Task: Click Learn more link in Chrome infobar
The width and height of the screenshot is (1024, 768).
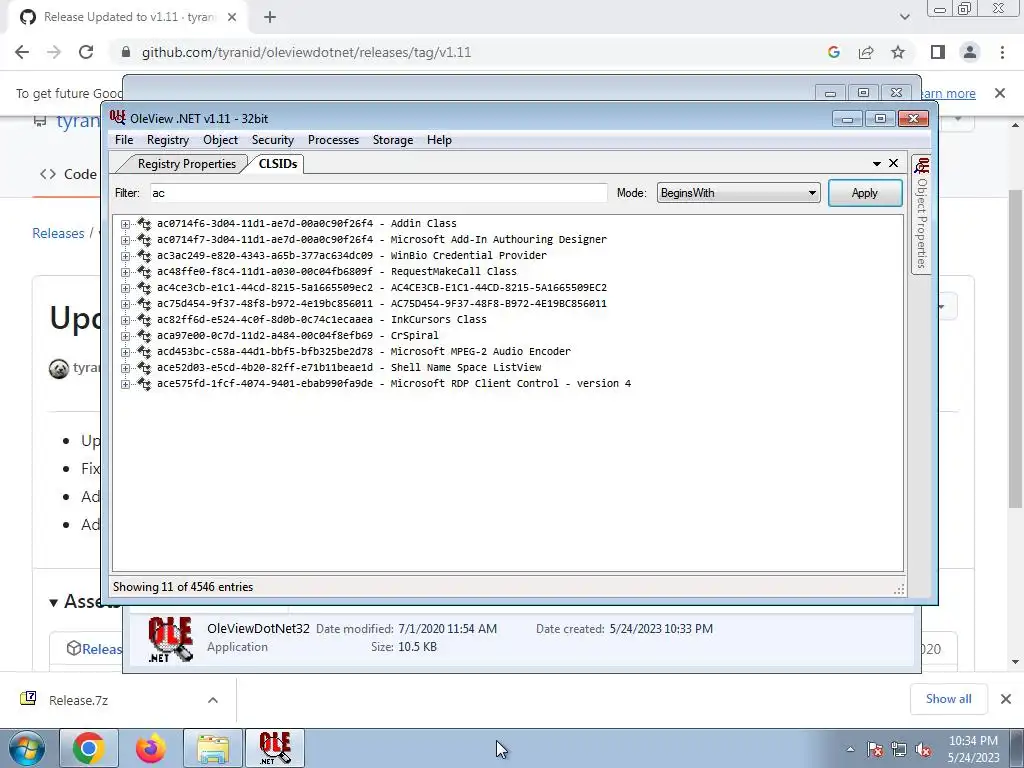Action: click(948, 93)
